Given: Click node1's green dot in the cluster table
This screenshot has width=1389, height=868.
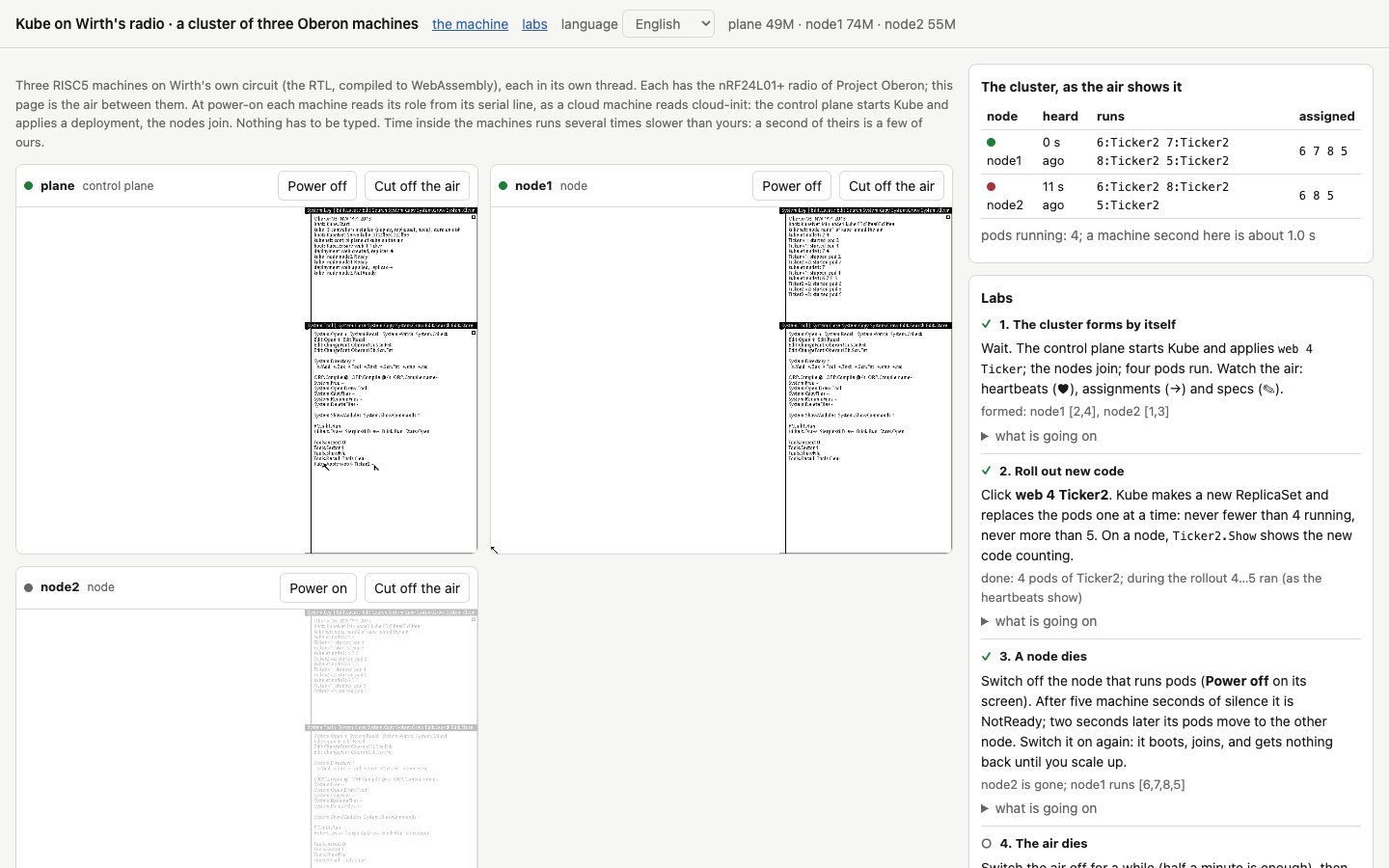Looking at the screenshot, I should tap(991, 142).
